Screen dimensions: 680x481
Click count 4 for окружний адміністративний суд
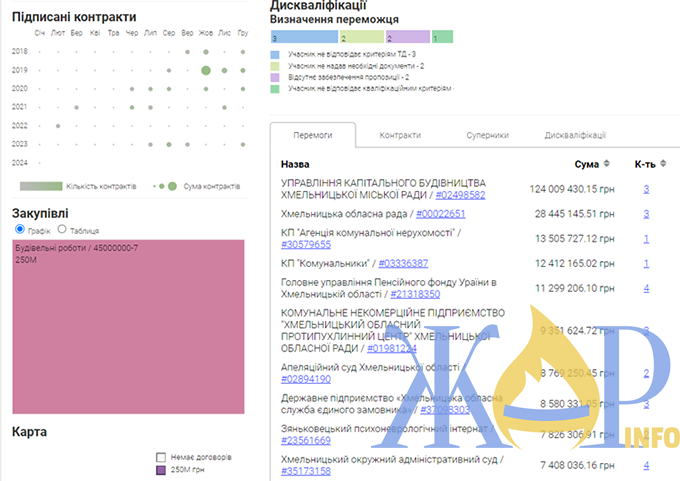click(x=646, y=465)
